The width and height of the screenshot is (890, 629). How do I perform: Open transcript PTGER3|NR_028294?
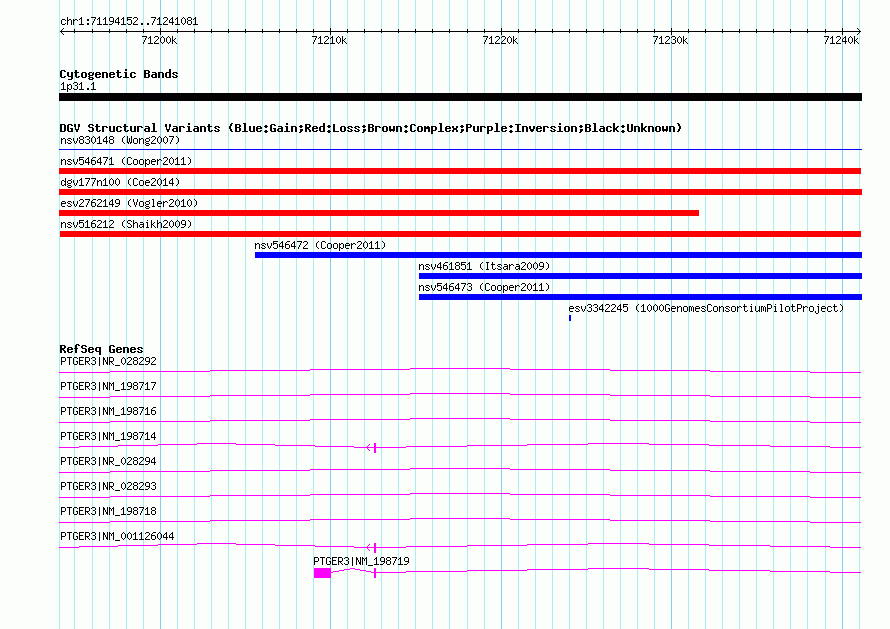[108, 461]
